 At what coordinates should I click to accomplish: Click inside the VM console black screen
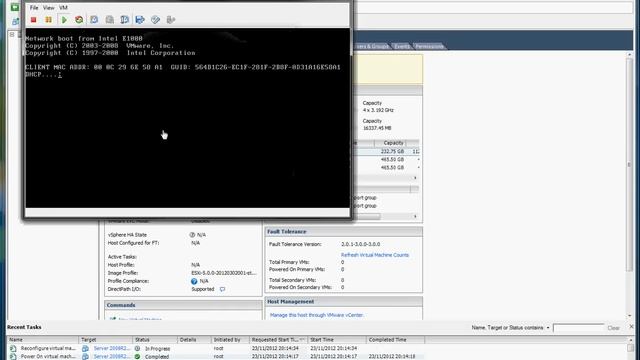pyautogui.click(x=187, y=118)
